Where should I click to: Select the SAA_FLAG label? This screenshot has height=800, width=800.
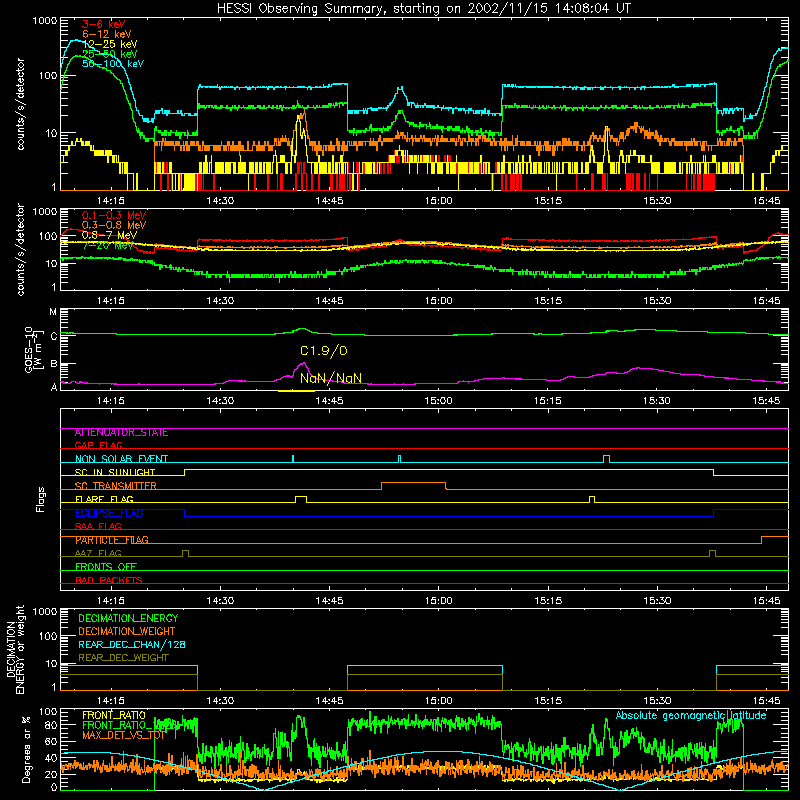coord(98,526)
